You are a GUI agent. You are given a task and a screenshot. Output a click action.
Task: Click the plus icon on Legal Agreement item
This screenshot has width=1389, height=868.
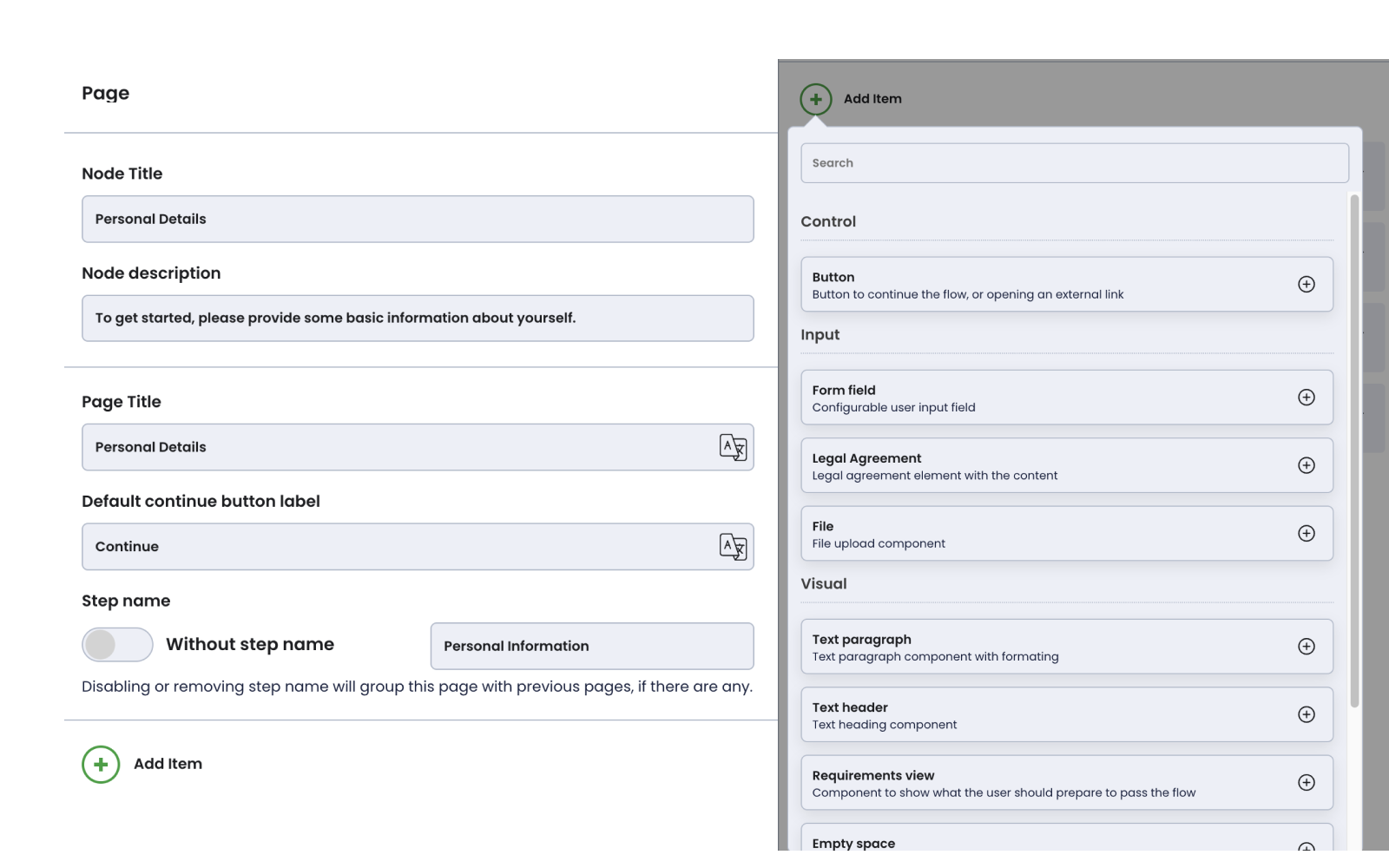point(1306,466)
